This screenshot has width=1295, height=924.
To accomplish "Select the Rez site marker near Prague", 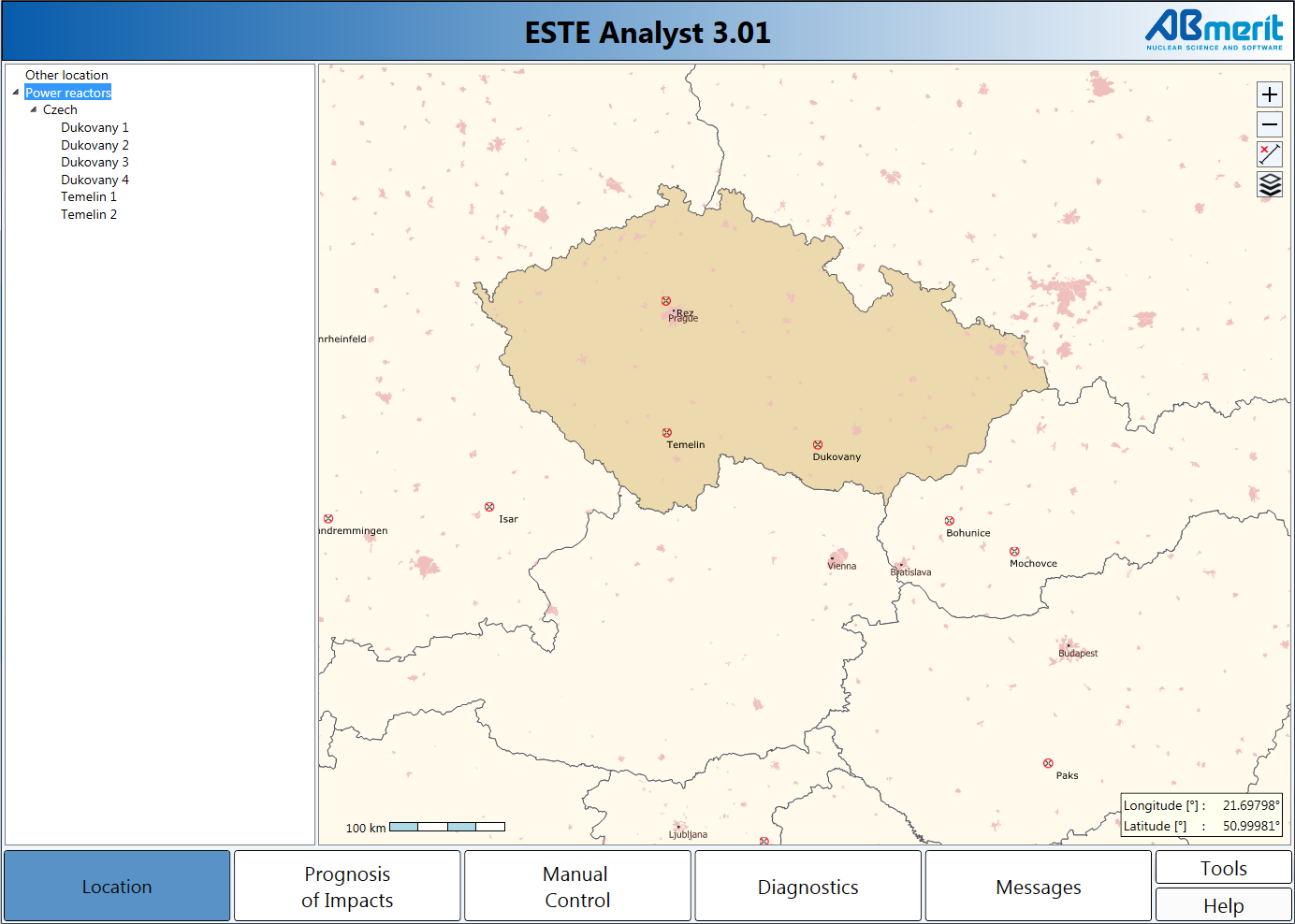I will [x=666, y=301].
